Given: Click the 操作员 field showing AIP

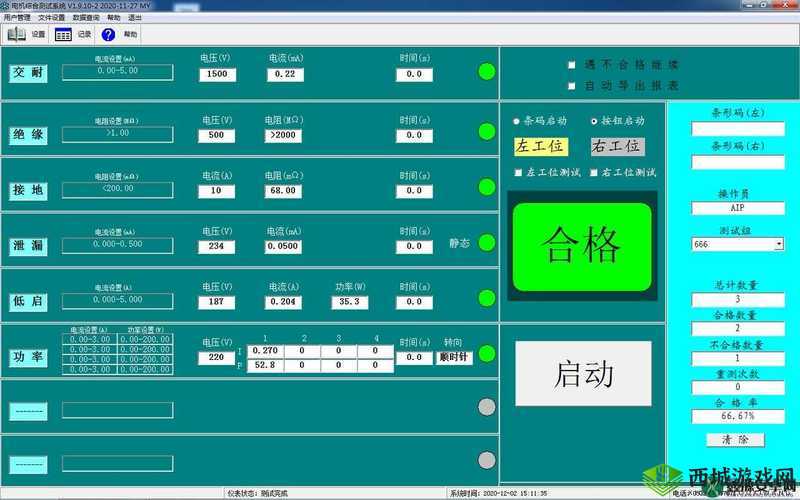Looking at the screenshot, I should point(738,208).
